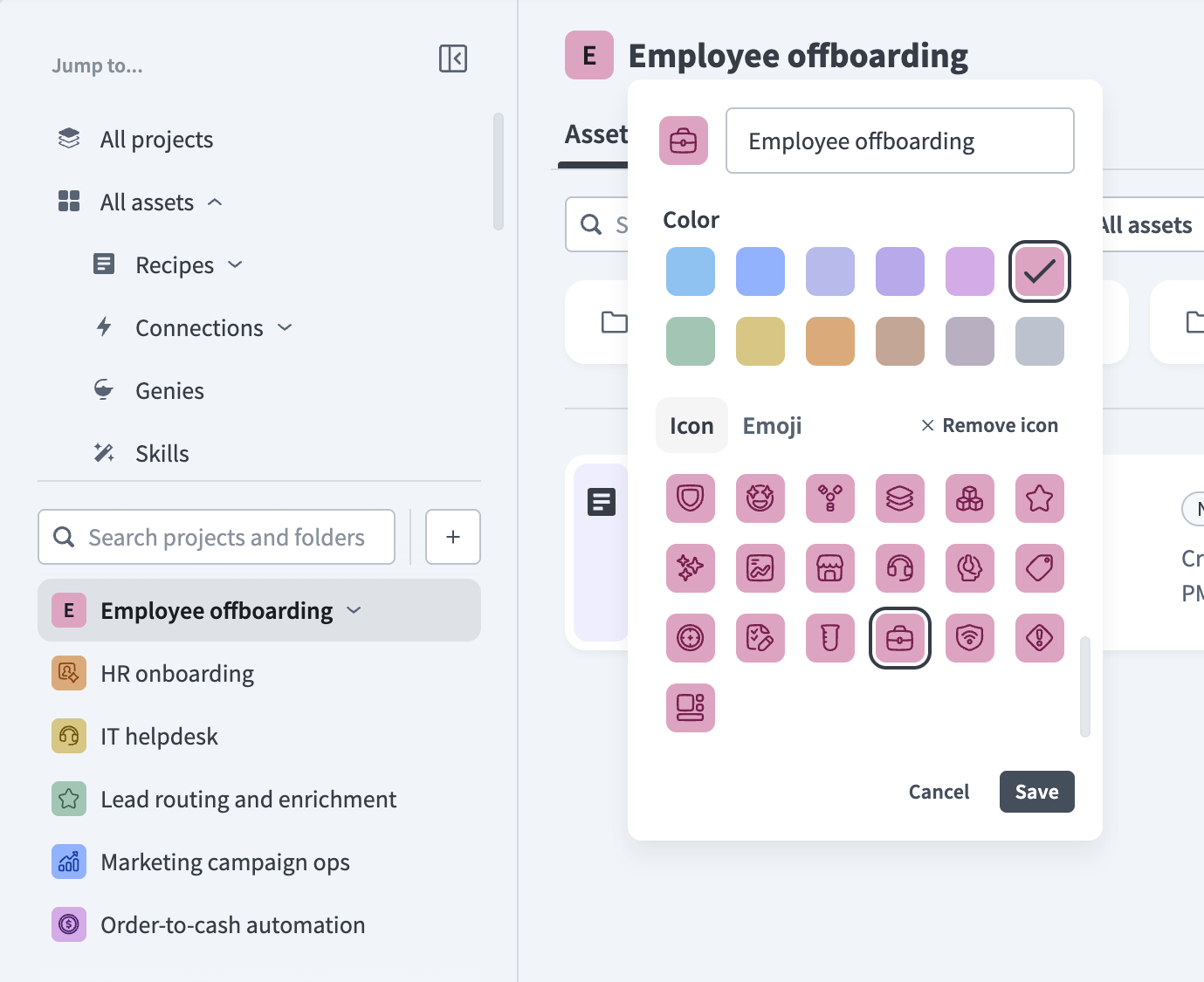Choose the headset support icon
Screen dimensions: 1204x982
(899, 568)
